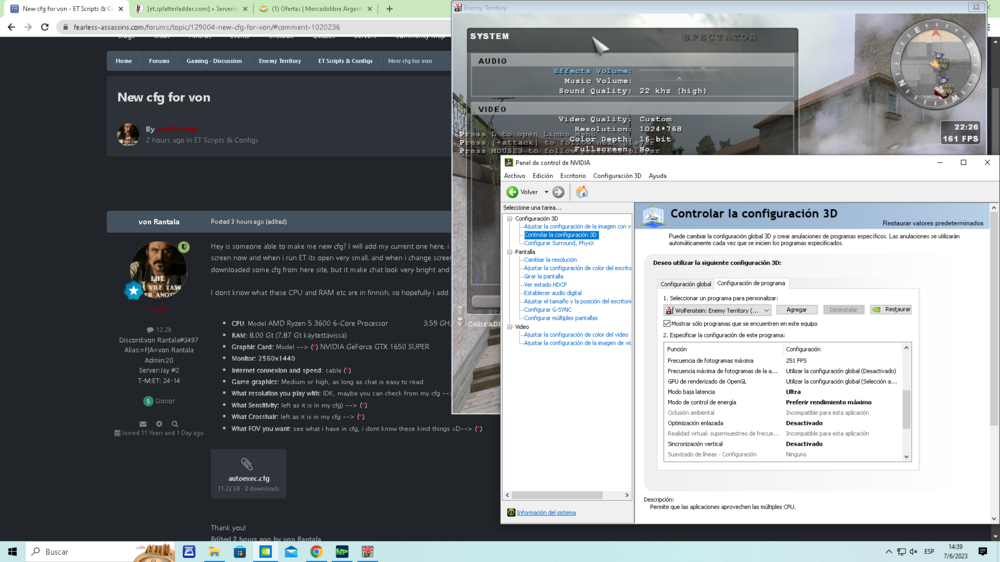Open the Configuración 3D menu
This screenshot has width=1000, height=562.
(x=617, y=176)
